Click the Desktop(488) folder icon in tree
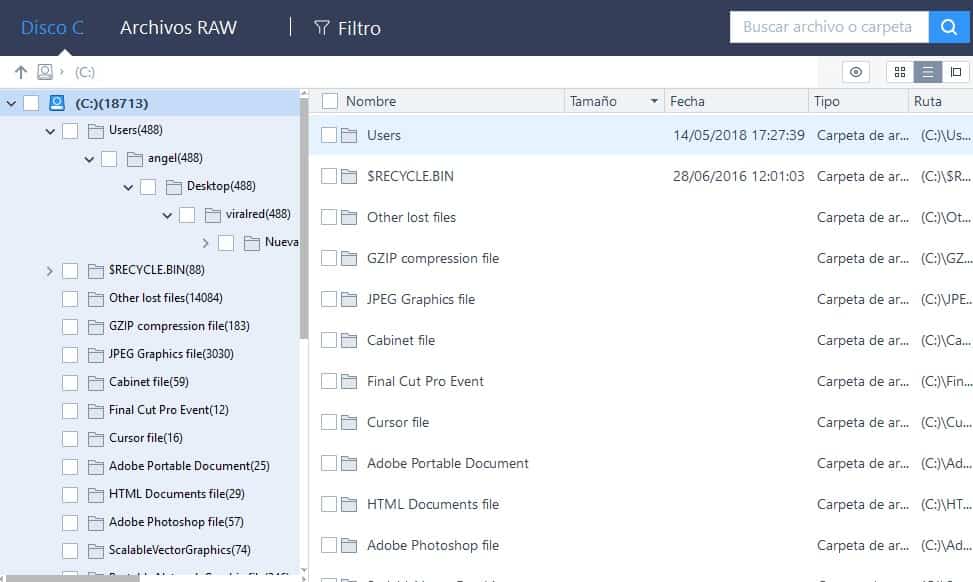 point(174,187)
